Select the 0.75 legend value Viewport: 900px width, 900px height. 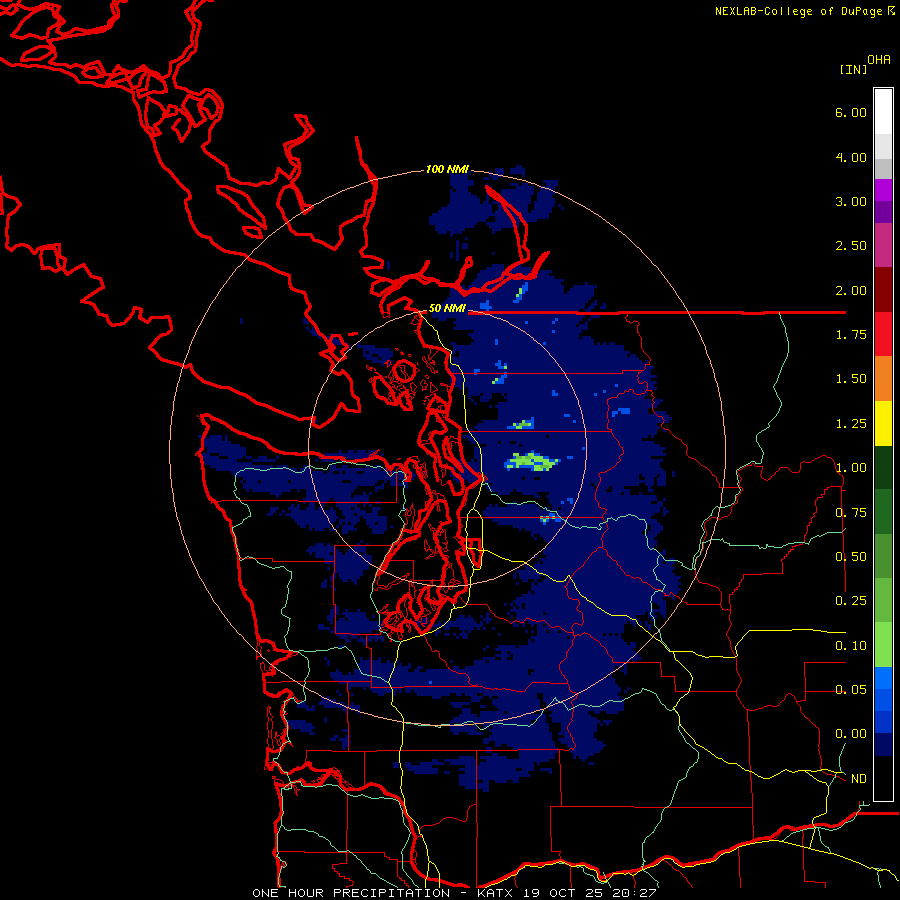click(x=851, y=513)
